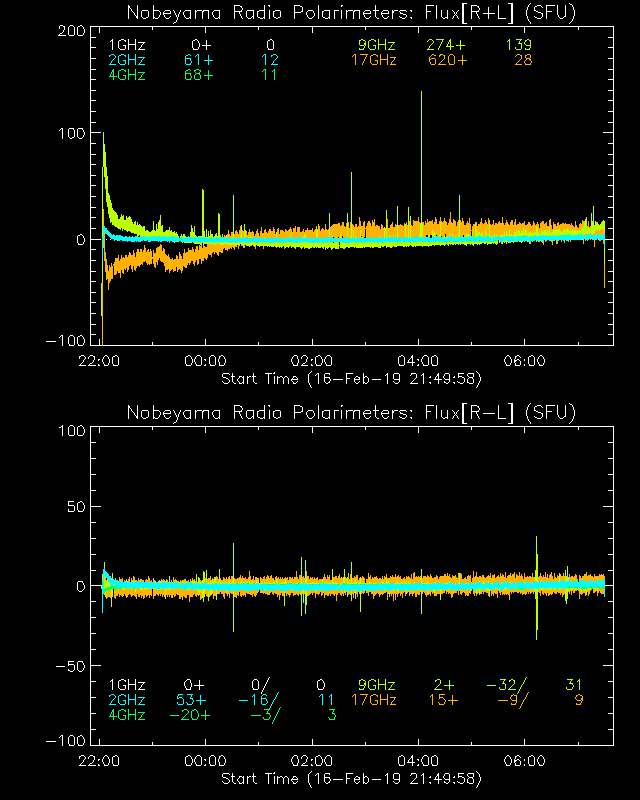Click the -100 y-axis label in R-L plot
Image resolution: width=640 pixels, height=800 pixels.
coord(66,740)
